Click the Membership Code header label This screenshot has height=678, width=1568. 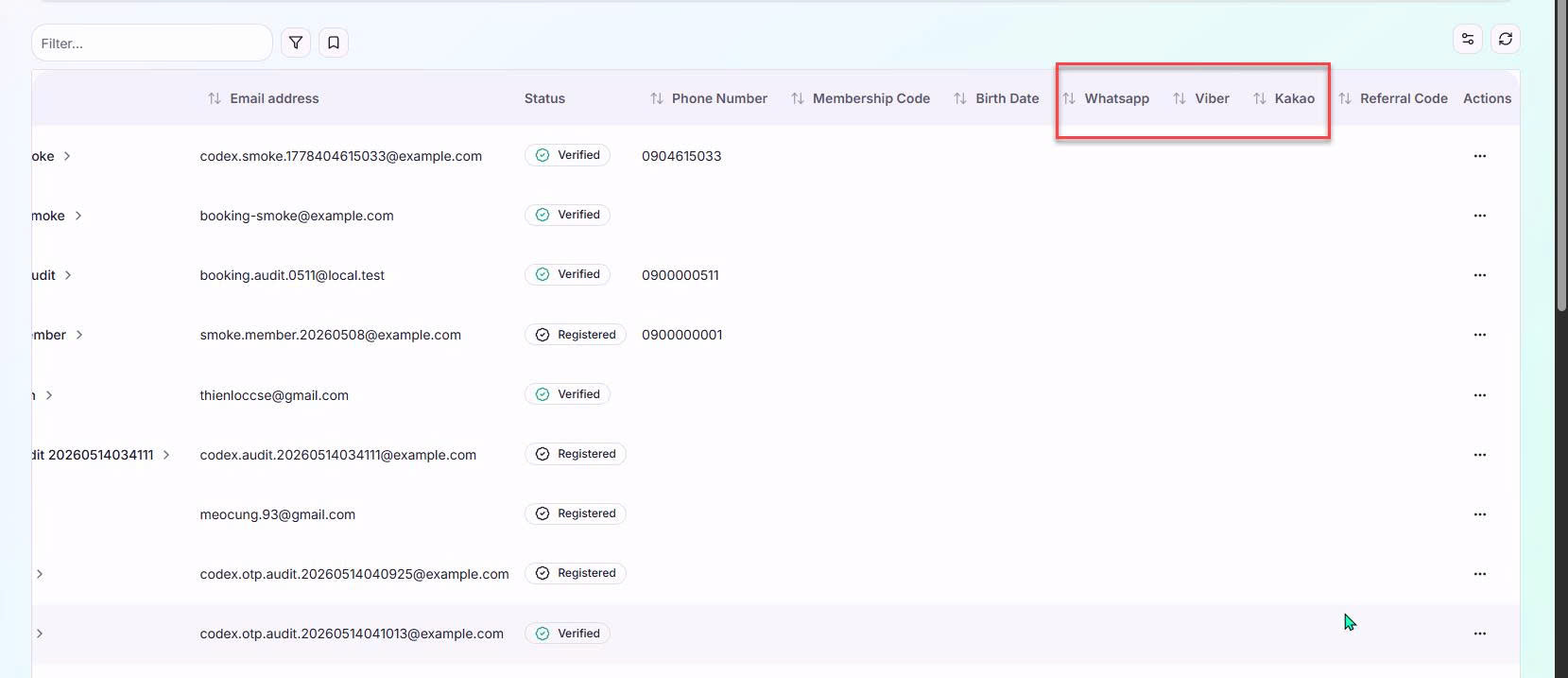coord(871,98)
